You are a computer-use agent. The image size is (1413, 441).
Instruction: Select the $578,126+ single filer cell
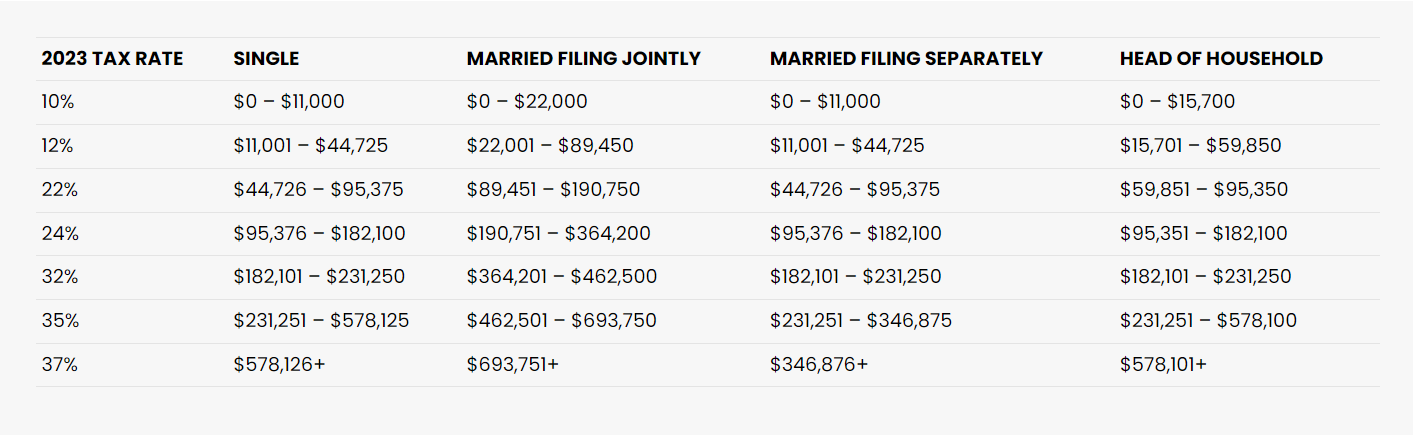[279, 365]
